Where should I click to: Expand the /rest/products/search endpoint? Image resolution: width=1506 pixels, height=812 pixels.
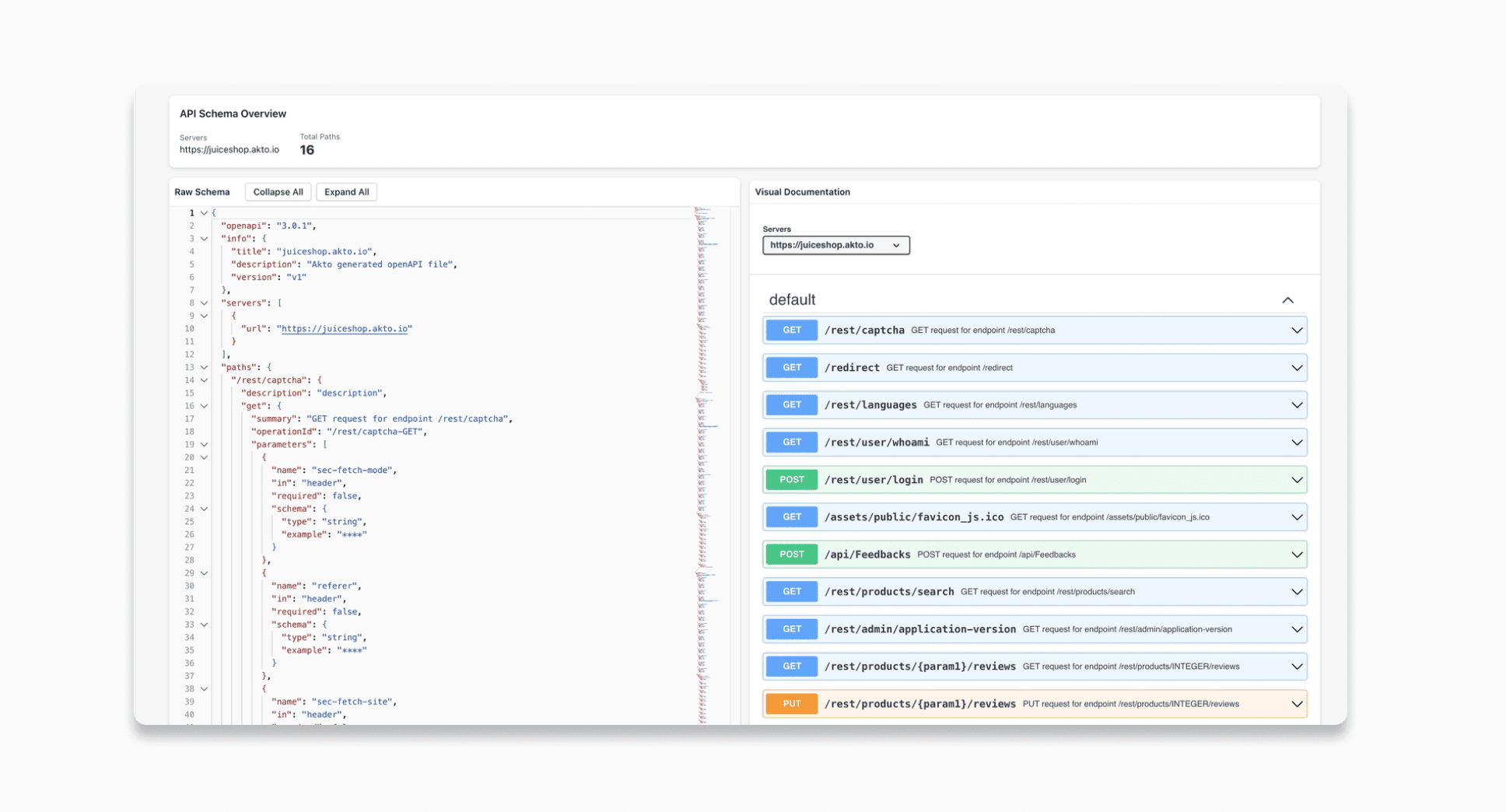1297,591
